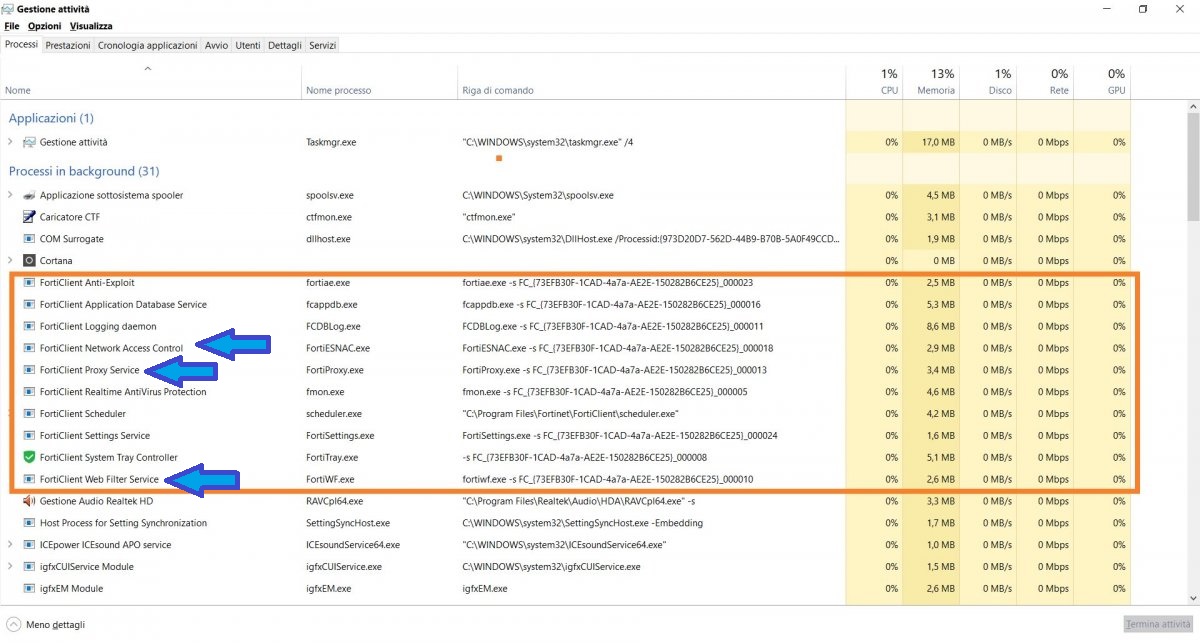Open the Opzioni menu

(x=44, y=26)
